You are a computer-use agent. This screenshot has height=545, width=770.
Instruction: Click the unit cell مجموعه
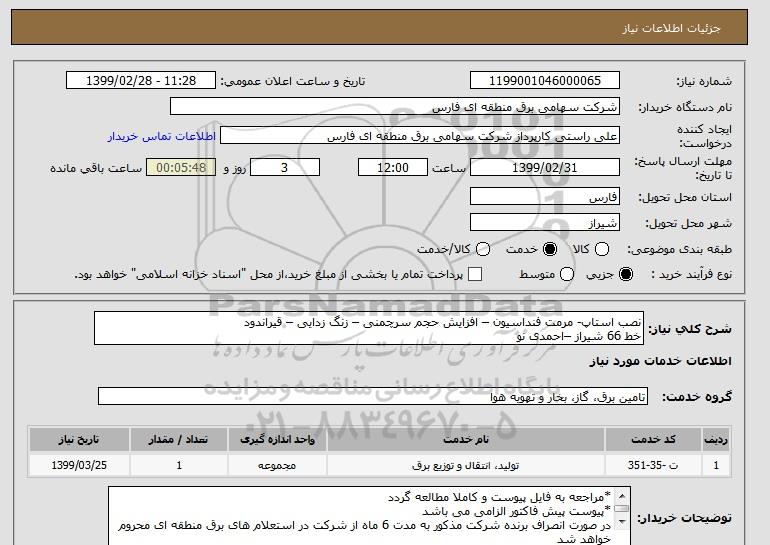tap(277, 465)
